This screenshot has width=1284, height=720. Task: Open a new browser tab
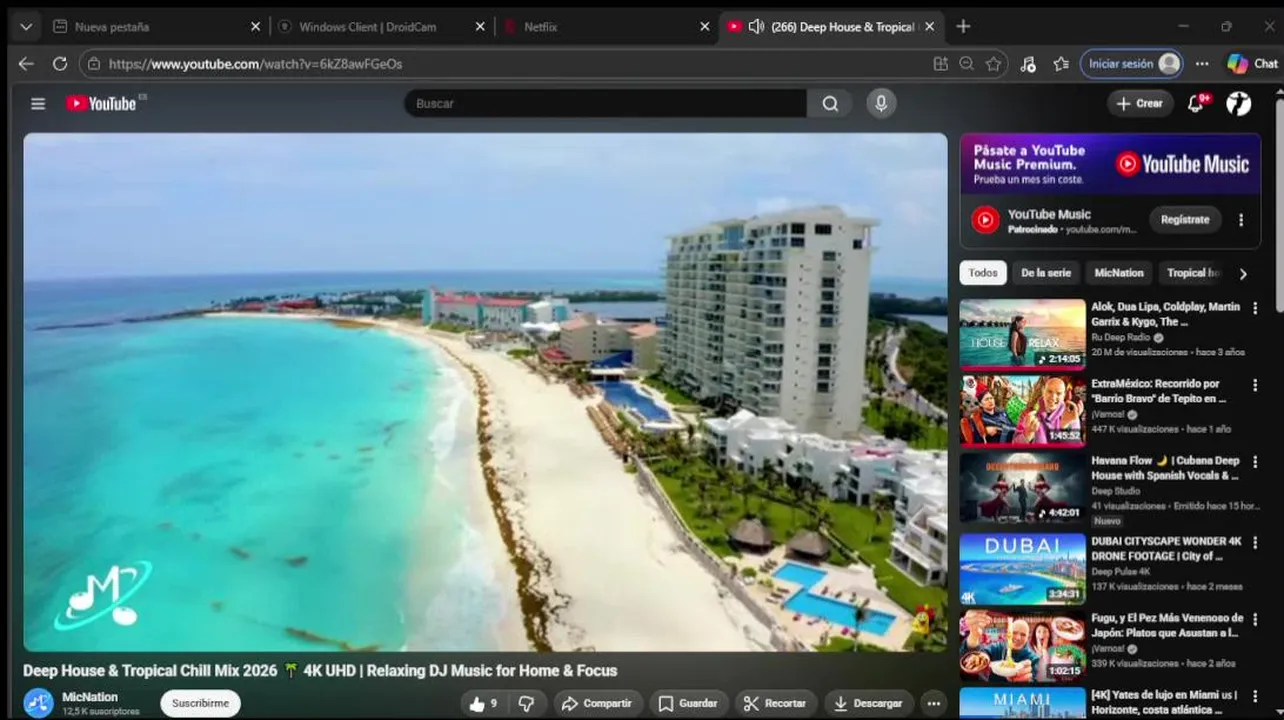click(x=963, y=27)
